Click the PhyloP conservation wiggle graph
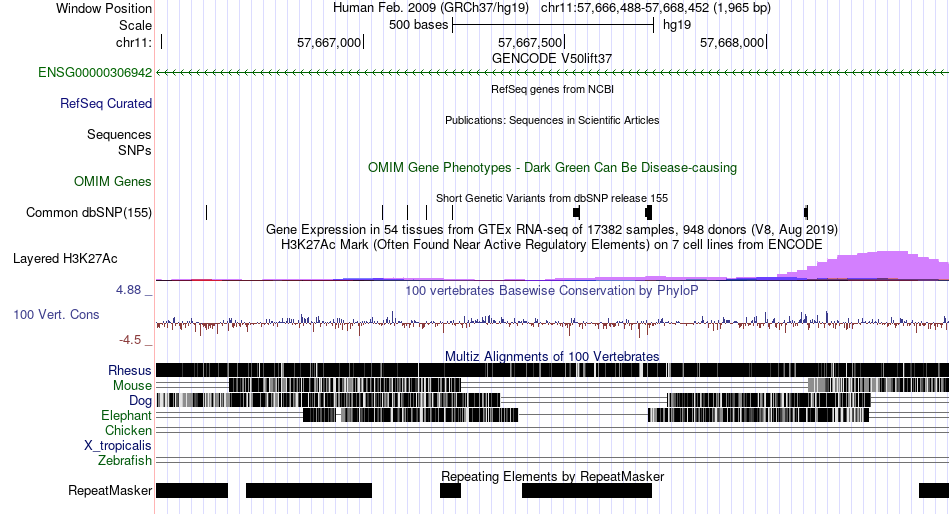The height and width of the screenshot is (514, 950). pyautogui.click(x=553, y=323)
